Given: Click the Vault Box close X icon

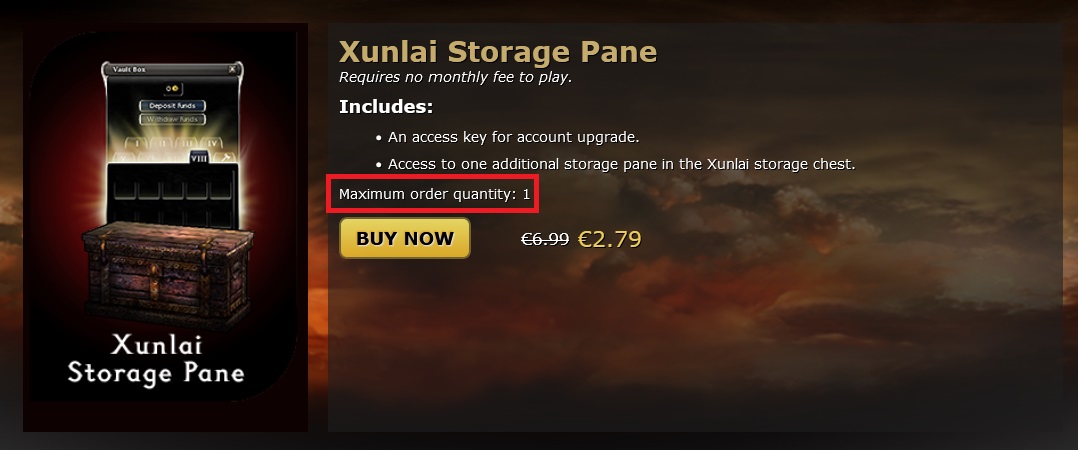Looking at the screenshot, I should pyautogui.click(x=232, y=70).
